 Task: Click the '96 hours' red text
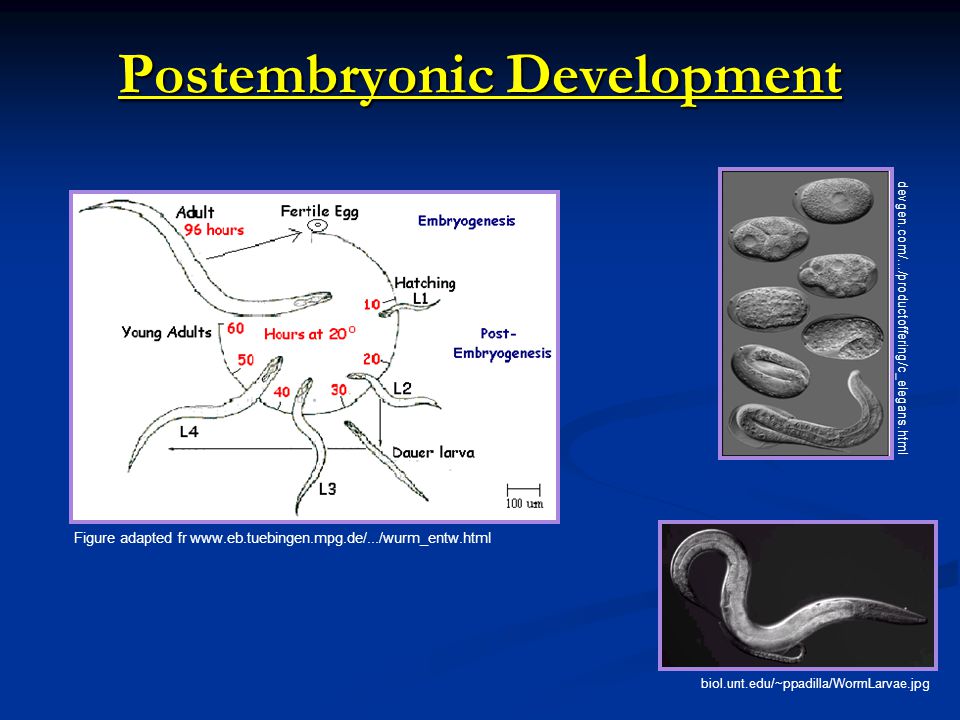click(214, 230)
